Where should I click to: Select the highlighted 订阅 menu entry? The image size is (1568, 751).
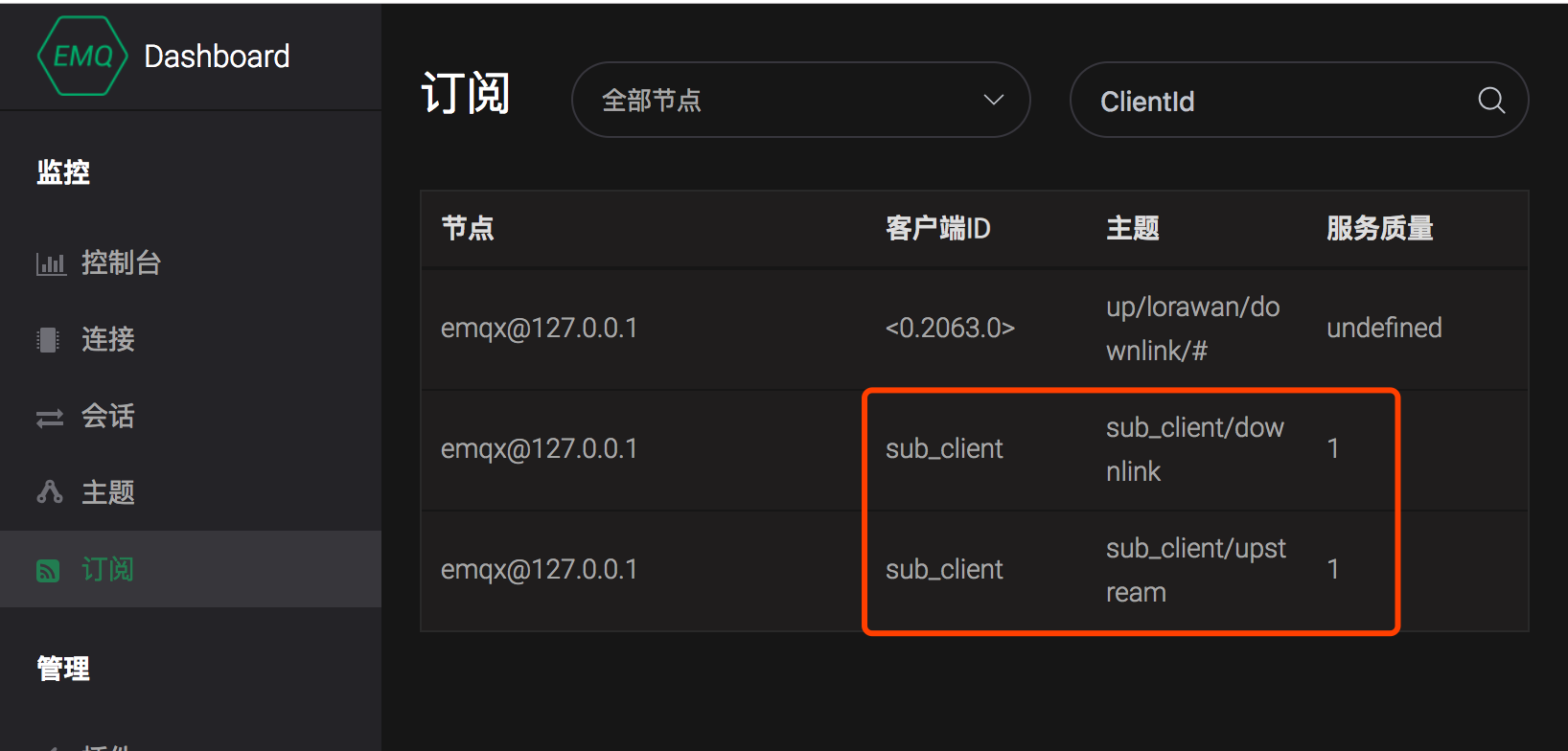108,569
